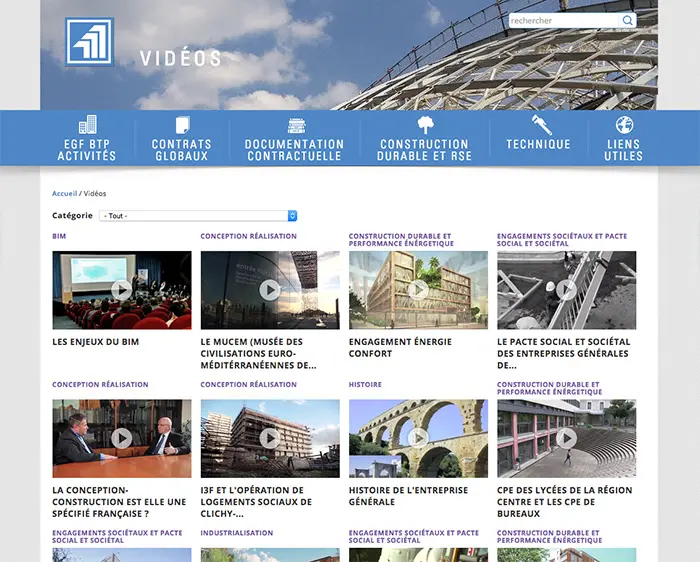Open Engagement Énergie Confort title link

pos(400,348)
